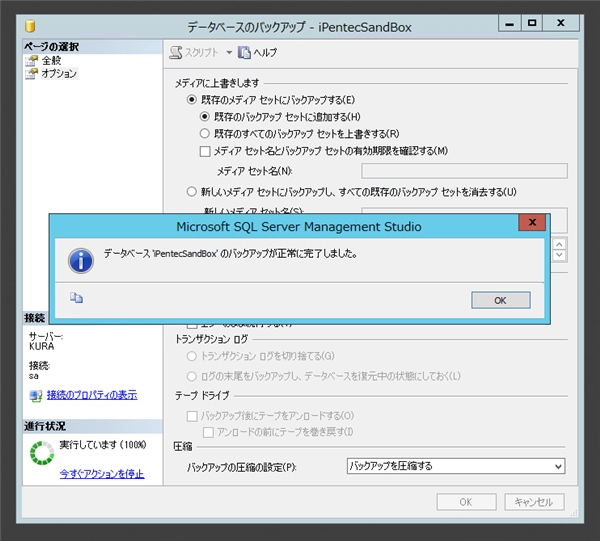Click the backup completed message text
Screen dimensions: 600x541
click(x=230, y=253)
